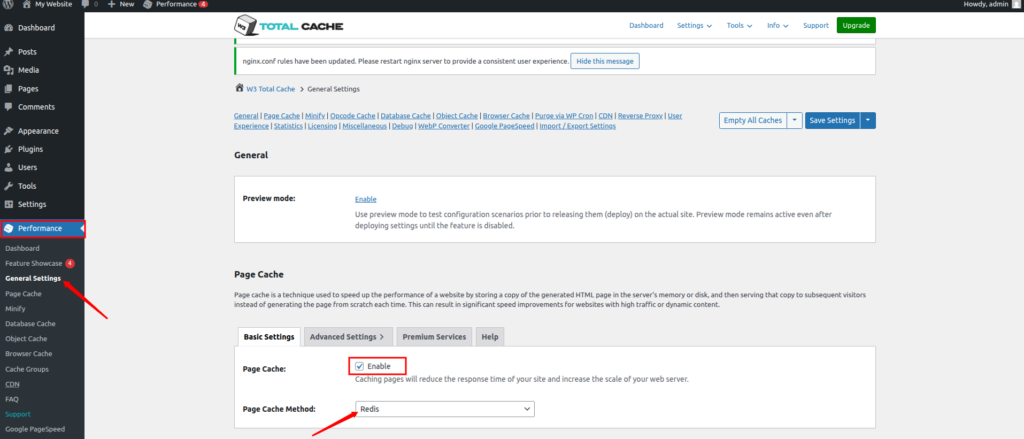The height and width of the screenshot is (439, 1024).
Task: Switch to the Premium Services tab
Action: coord(434,337)
